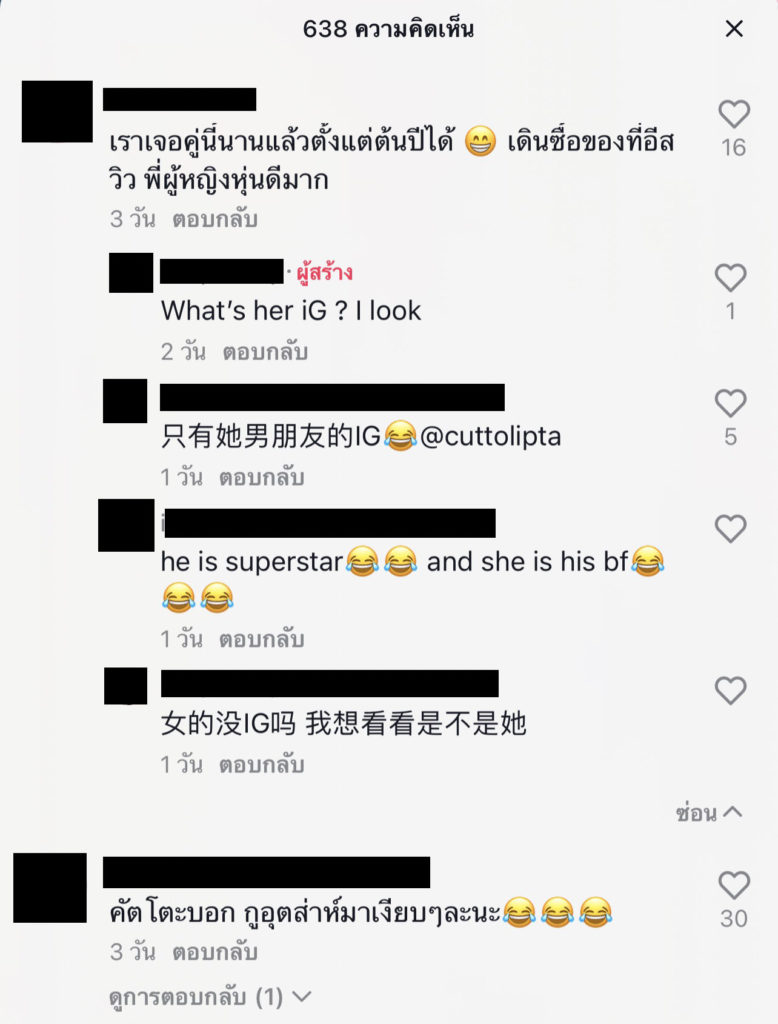Viewport: 778px width, 1024px height.
Task: Reply (ตอบกลับ) to the "女的没IG吗" comment
Action: pyautogui.click(x=261, y=765)
